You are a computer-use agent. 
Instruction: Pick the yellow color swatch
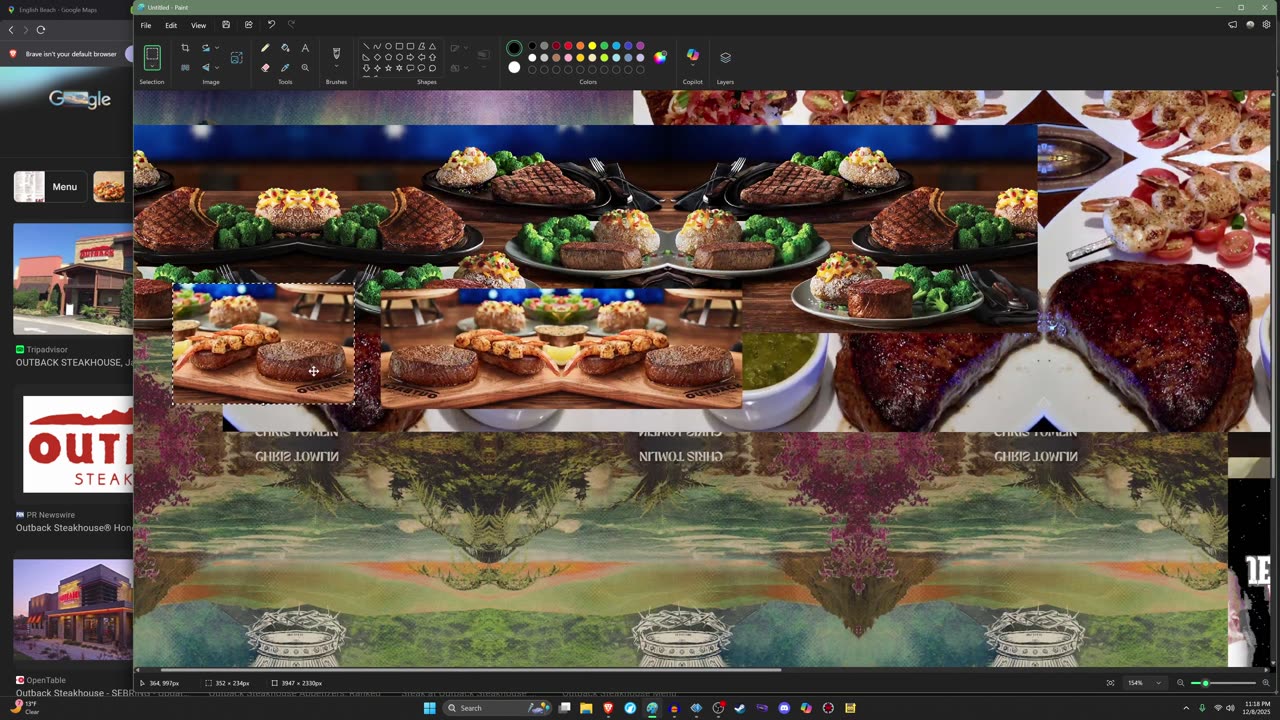pos(592,46)
